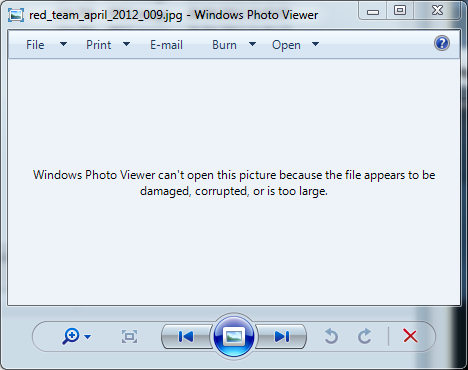Click the actual size fit icon

pos(129,337)
